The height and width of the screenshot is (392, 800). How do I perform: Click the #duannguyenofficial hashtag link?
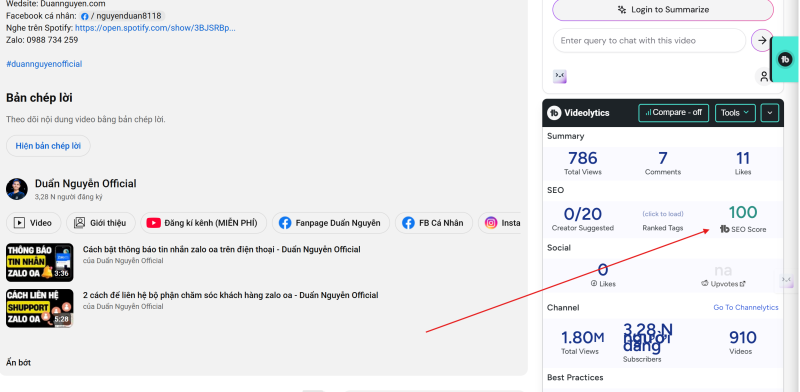pos(44,64)
